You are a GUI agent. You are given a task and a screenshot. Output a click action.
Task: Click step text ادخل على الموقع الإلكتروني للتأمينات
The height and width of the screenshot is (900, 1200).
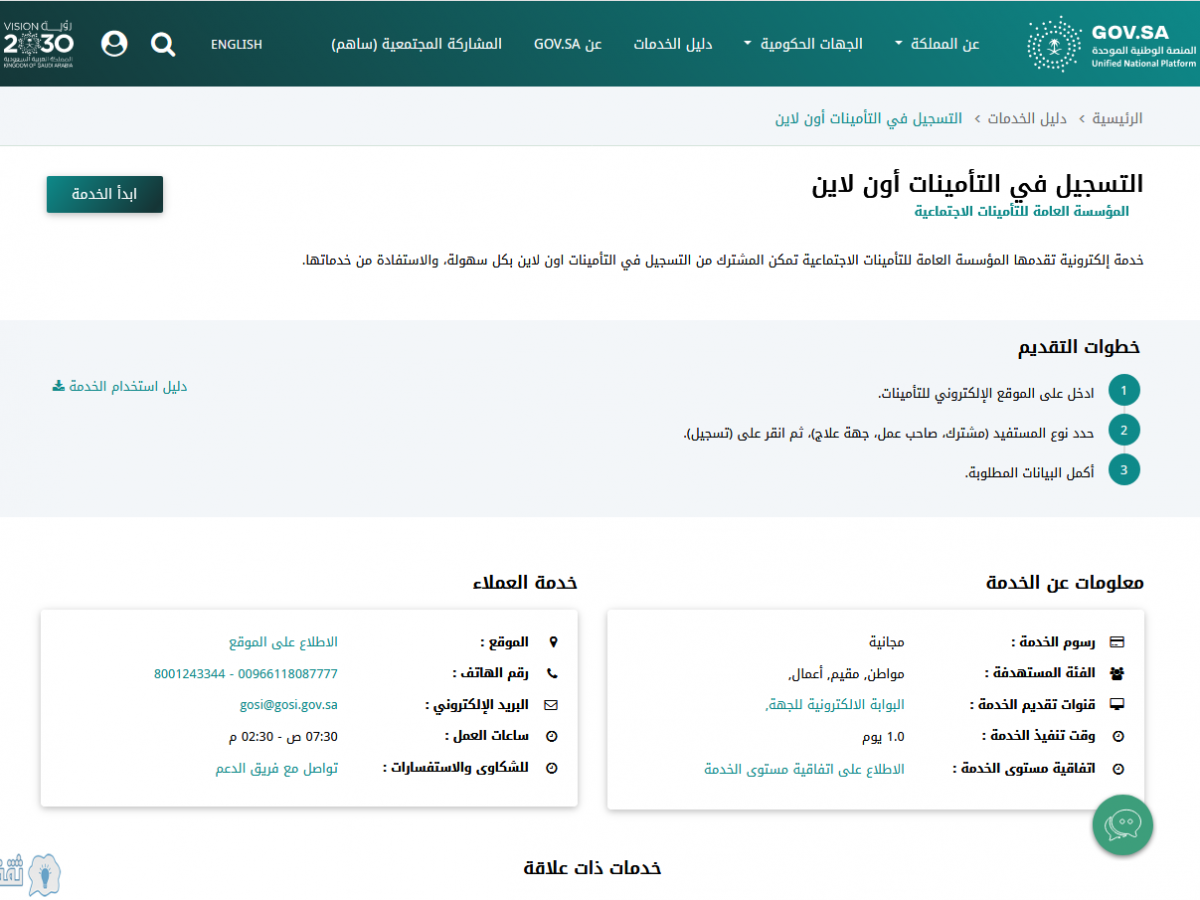point(986,393)
